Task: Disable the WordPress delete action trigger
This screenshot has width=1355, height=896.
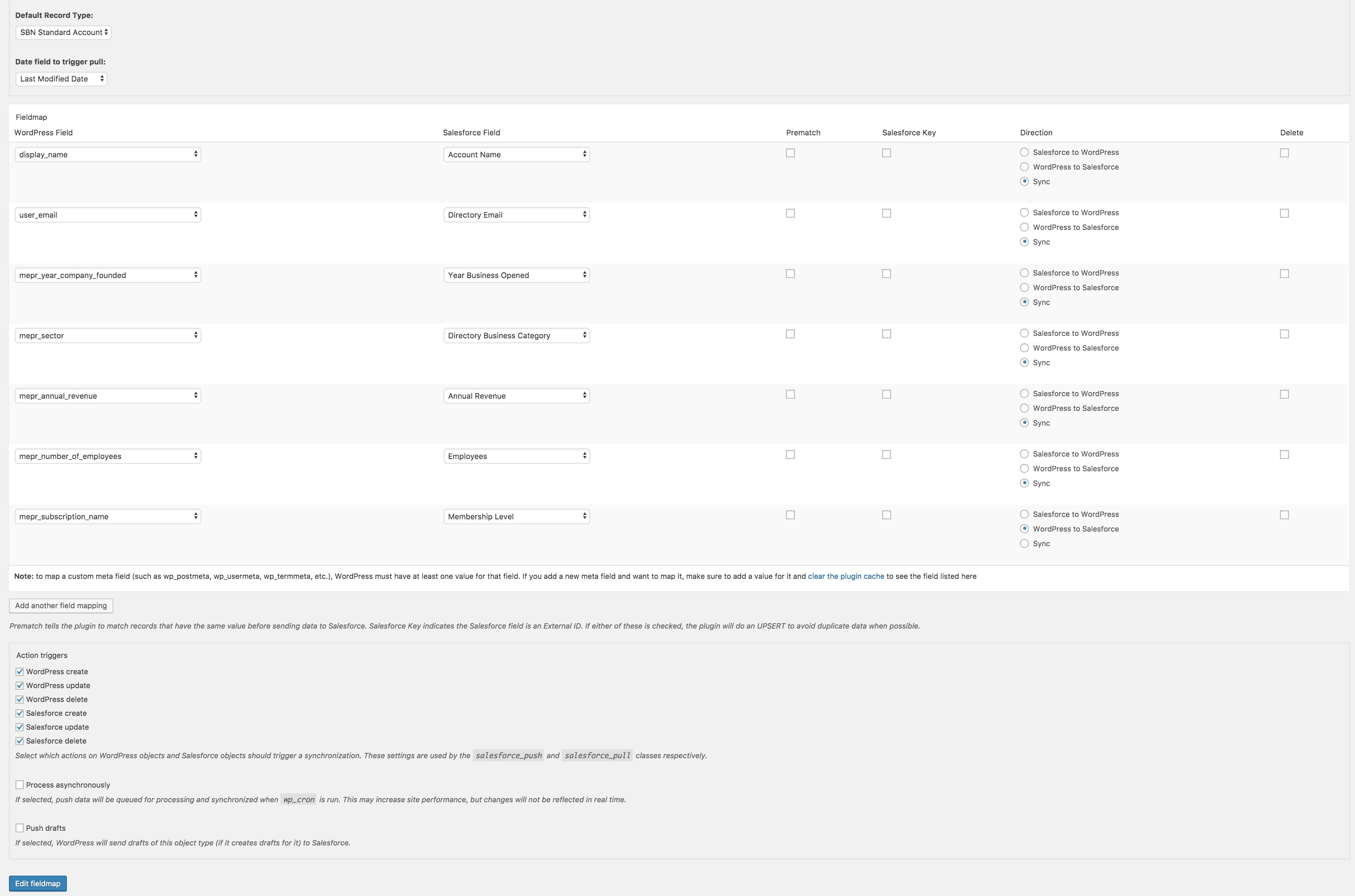Action: (x=20, y=699)
